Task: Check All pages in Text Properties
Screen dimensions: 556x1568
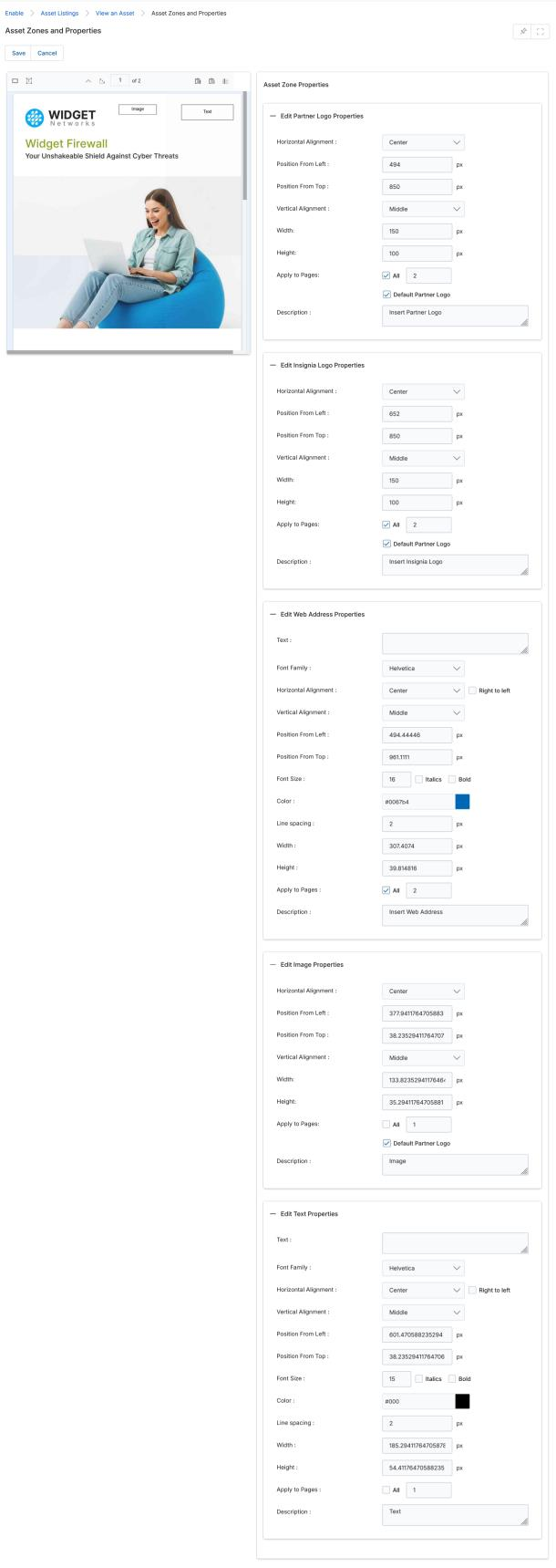Action: pos(386,1490)
